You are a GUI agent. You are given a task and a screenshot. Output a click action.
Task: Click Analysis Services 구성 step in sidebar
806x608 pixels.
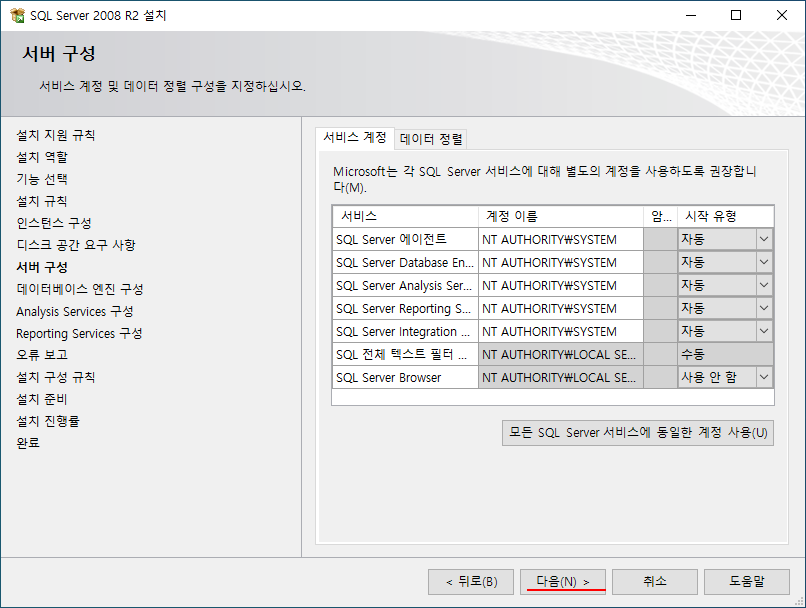[x=75, y=311]
